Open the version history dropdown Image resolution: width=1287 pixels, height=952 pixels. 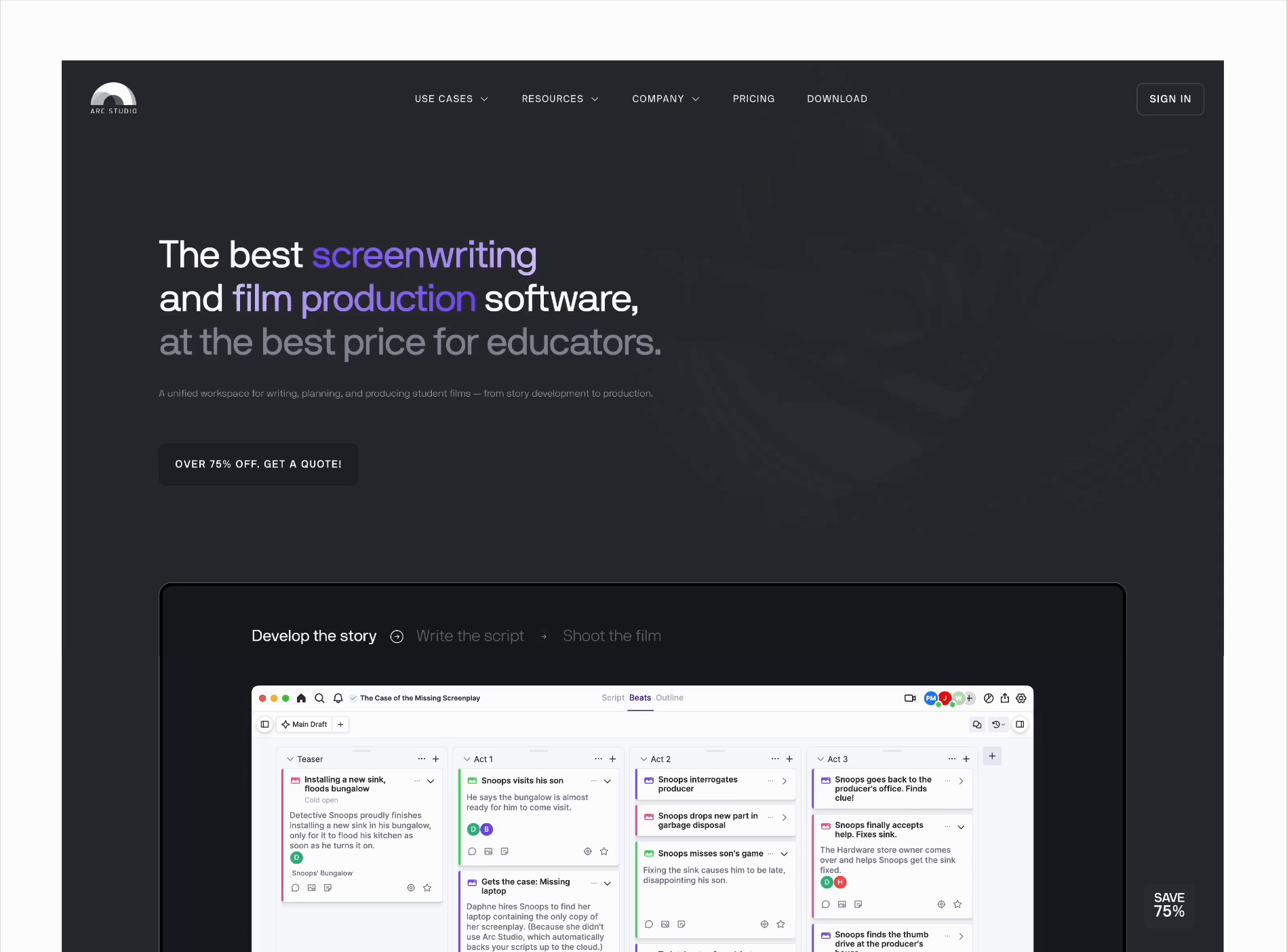[998, 724]
